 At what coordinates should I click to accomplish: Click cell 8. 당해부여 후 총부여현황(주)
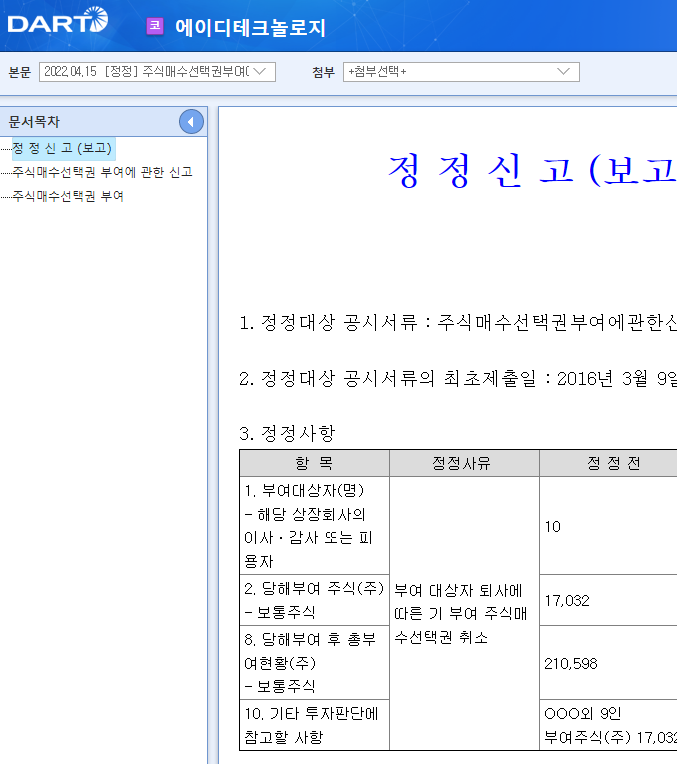click(x=314, y=663)
